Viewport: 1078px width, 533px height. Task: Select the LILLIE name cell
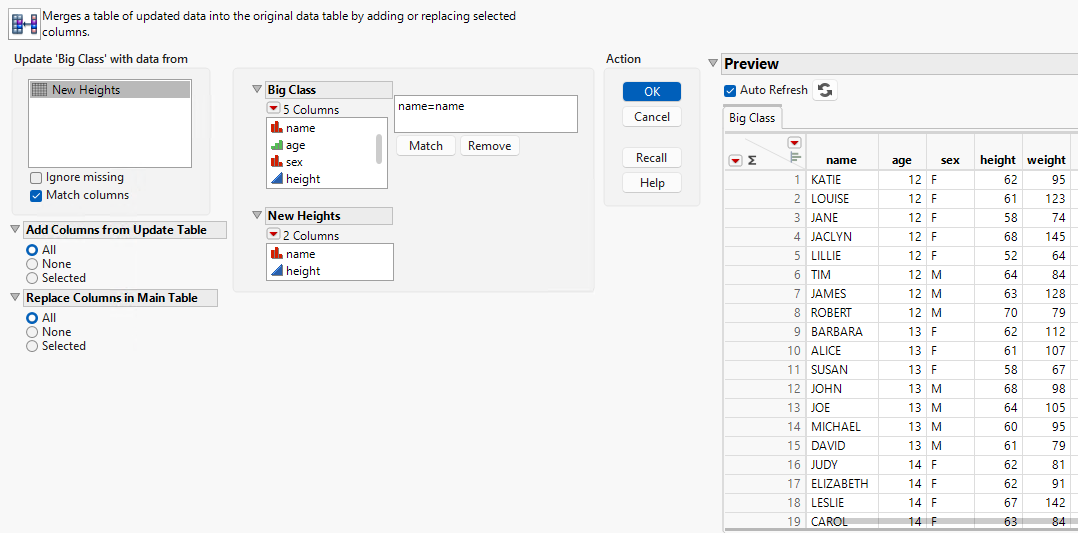coord(842,256)
